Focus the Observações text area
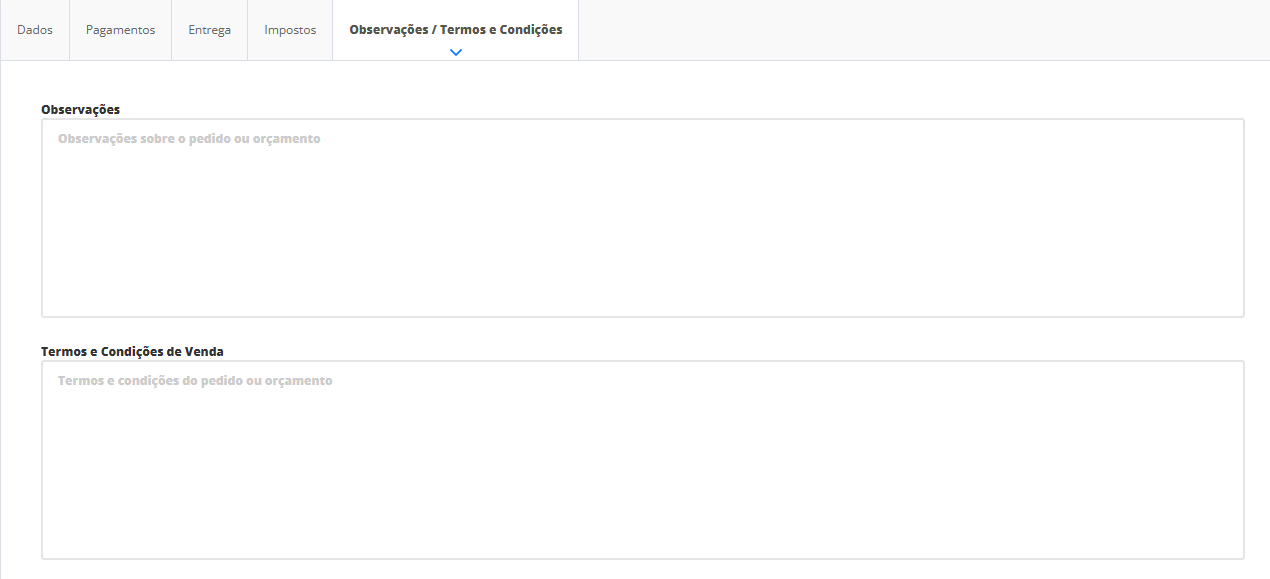Image resolution: width=1270 pixels, height=579 pixels. (642, 218)
